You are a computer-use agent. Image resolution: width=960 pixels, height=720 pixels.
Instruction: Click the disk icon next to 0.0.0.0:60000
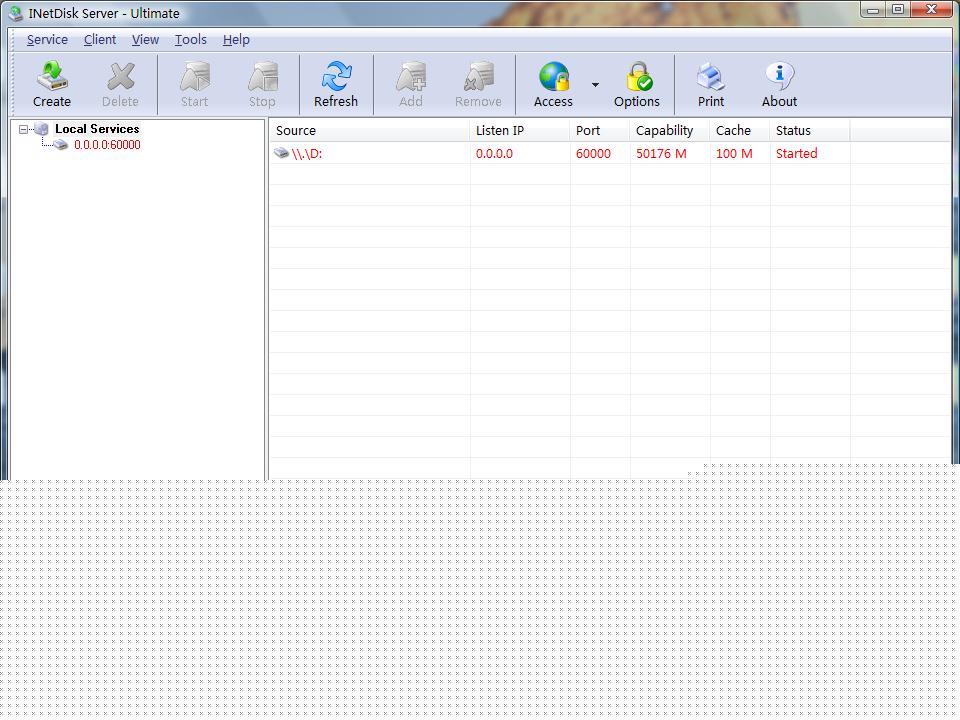point(60,144)
